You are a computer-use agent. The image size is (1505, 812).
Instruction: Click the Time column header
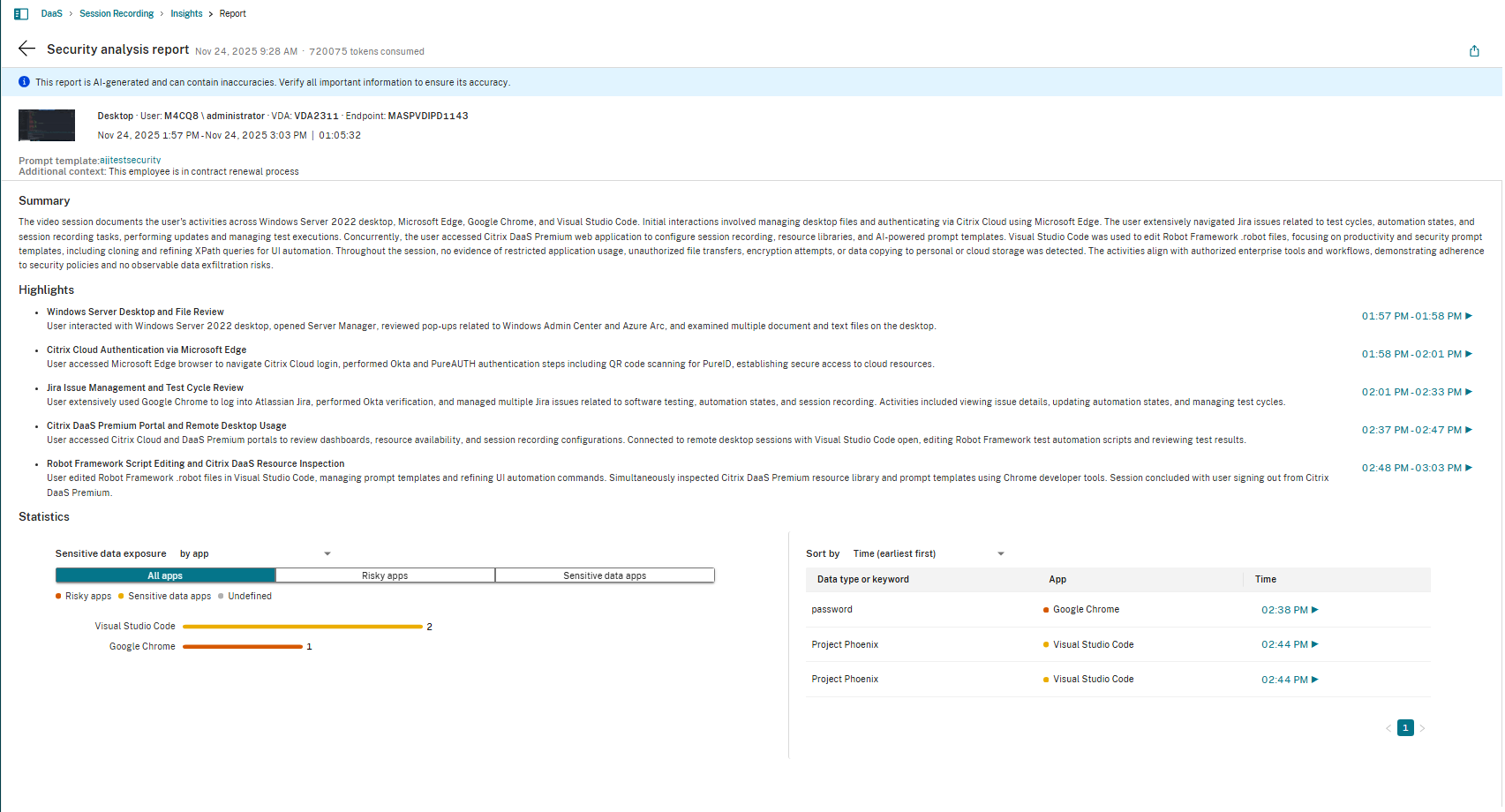point(1266,580)
